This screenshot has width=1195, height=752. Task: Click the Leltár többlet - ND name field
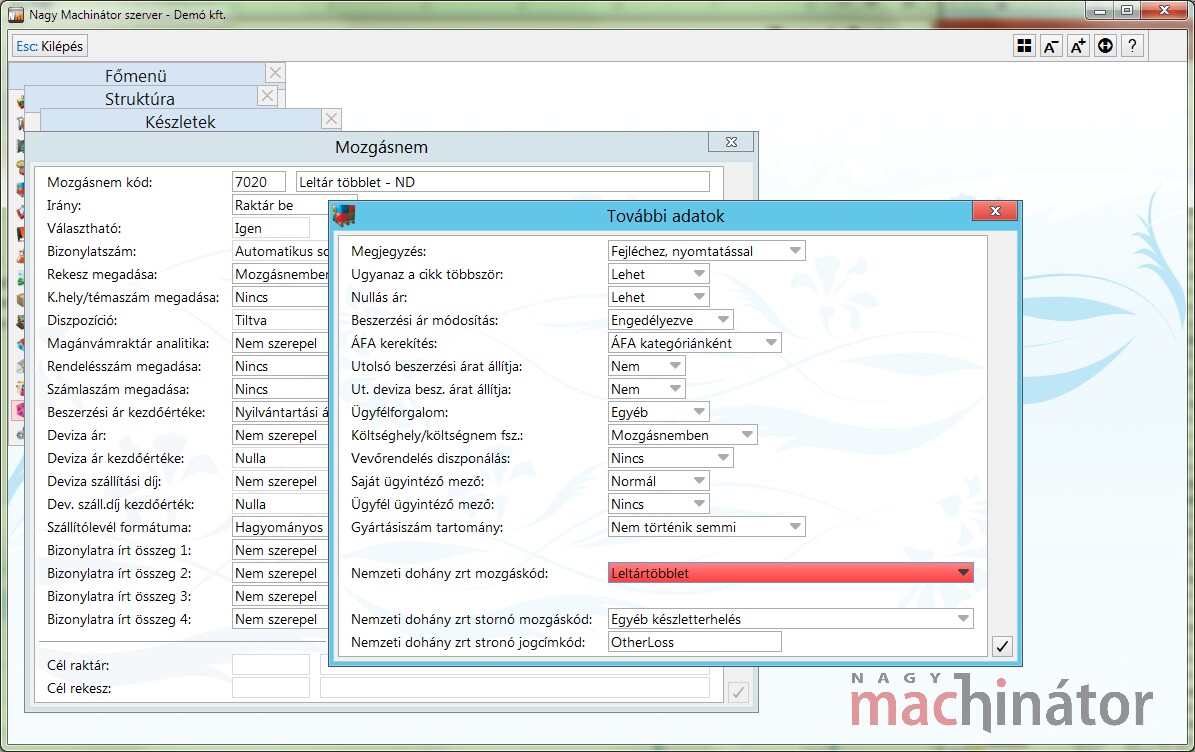click(502, 182)
